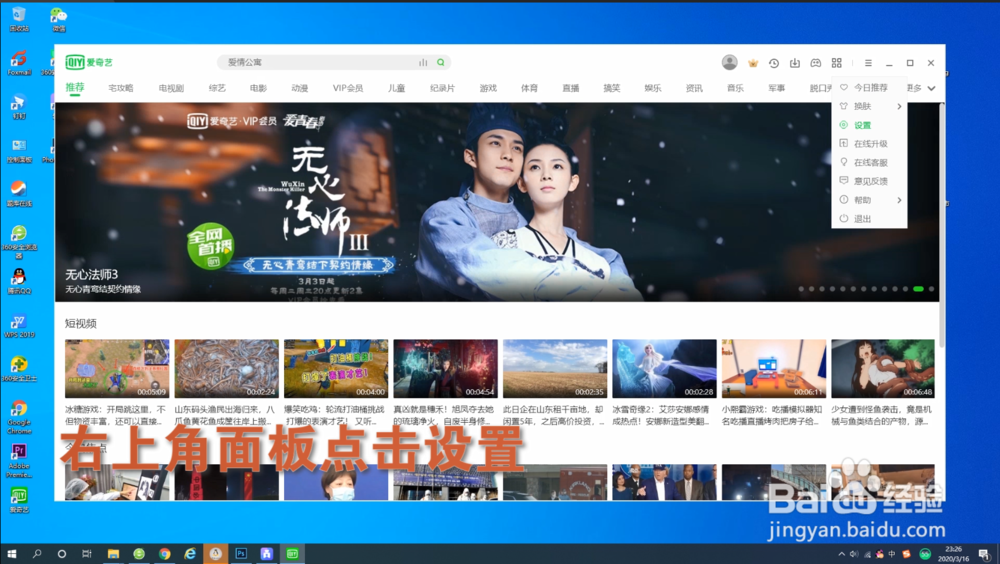Switch to the 电视剧 tab
The height and width of the screenshot is (564, 1000).
point(171,88)
